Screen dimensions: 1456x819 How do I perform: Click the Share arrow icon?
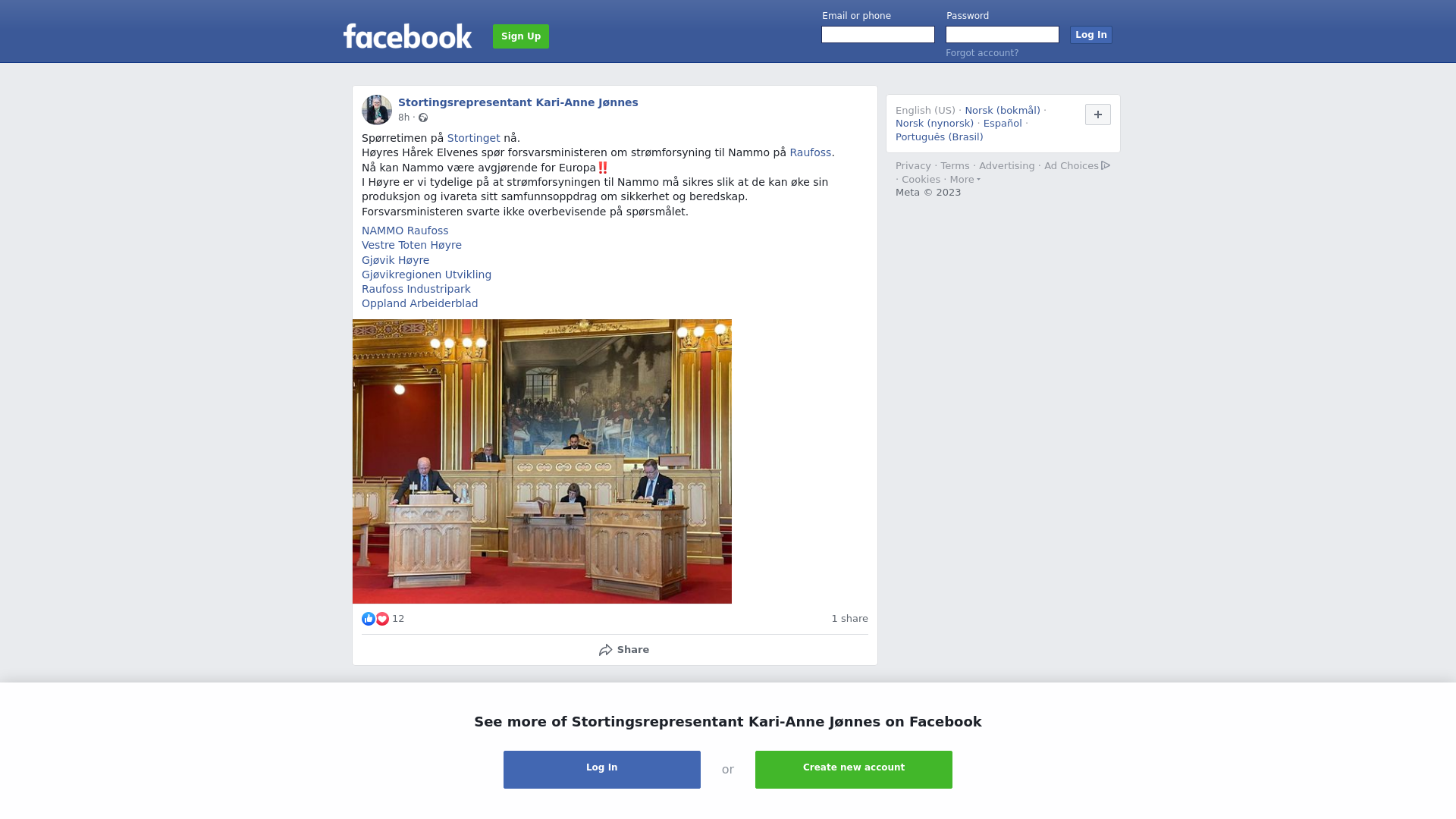point(605,650)
